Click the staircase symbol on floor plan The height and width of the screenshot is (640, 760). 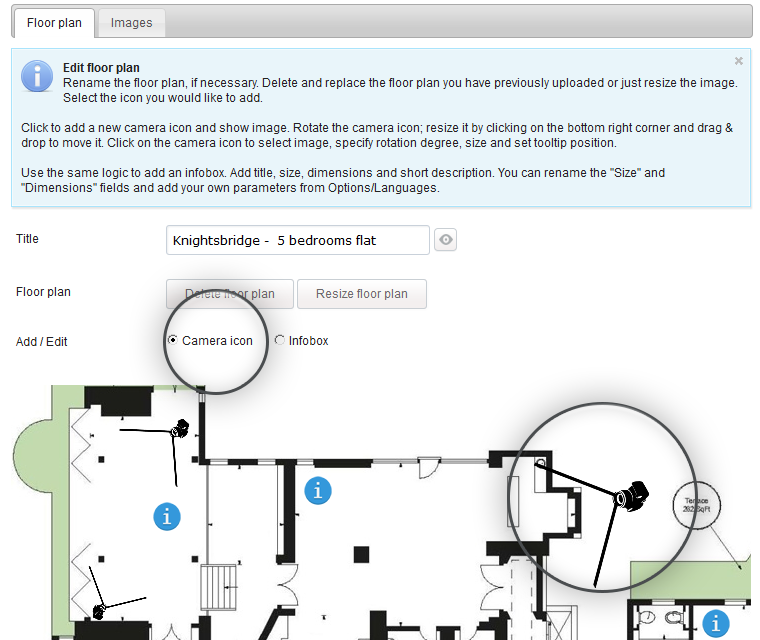[219, 587]
